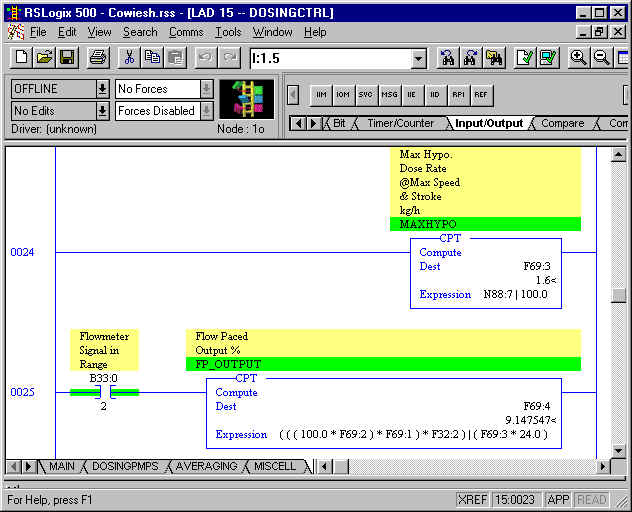Insert MSG instruction button
The width and height of the screenshot is (632, 512).
[389, 95]
